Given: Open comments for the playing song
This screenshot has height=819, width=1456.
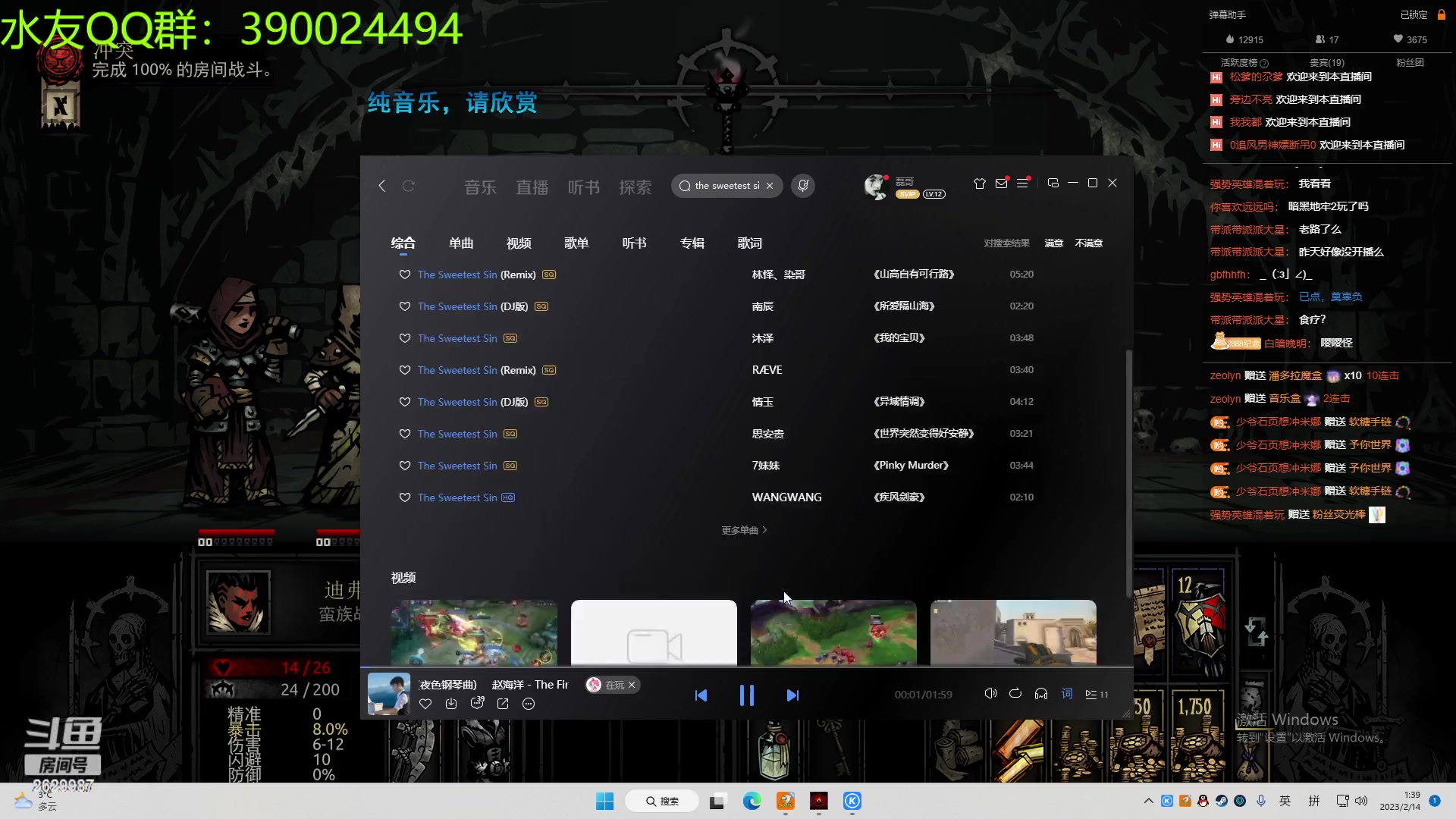Looking at the screenshot, I should point(477,704).
